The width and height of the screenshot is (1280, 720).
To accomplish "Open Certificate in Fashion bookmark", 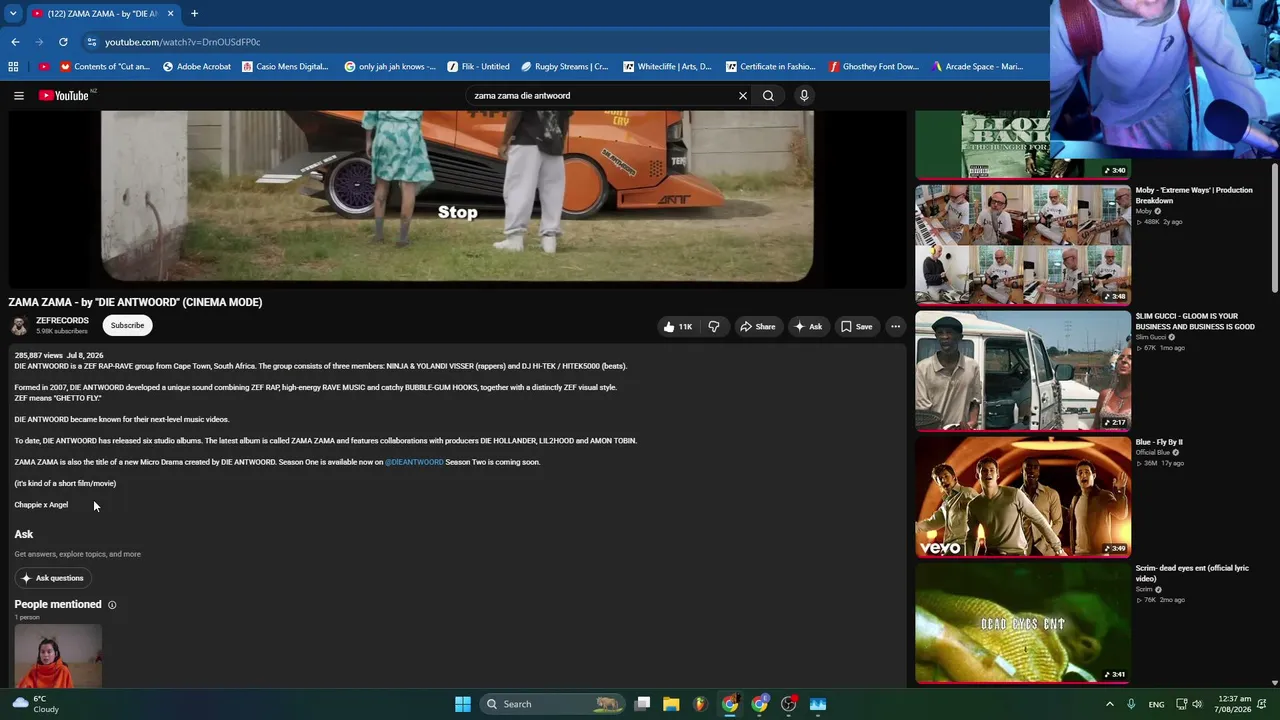I will (x=771, y=67).
